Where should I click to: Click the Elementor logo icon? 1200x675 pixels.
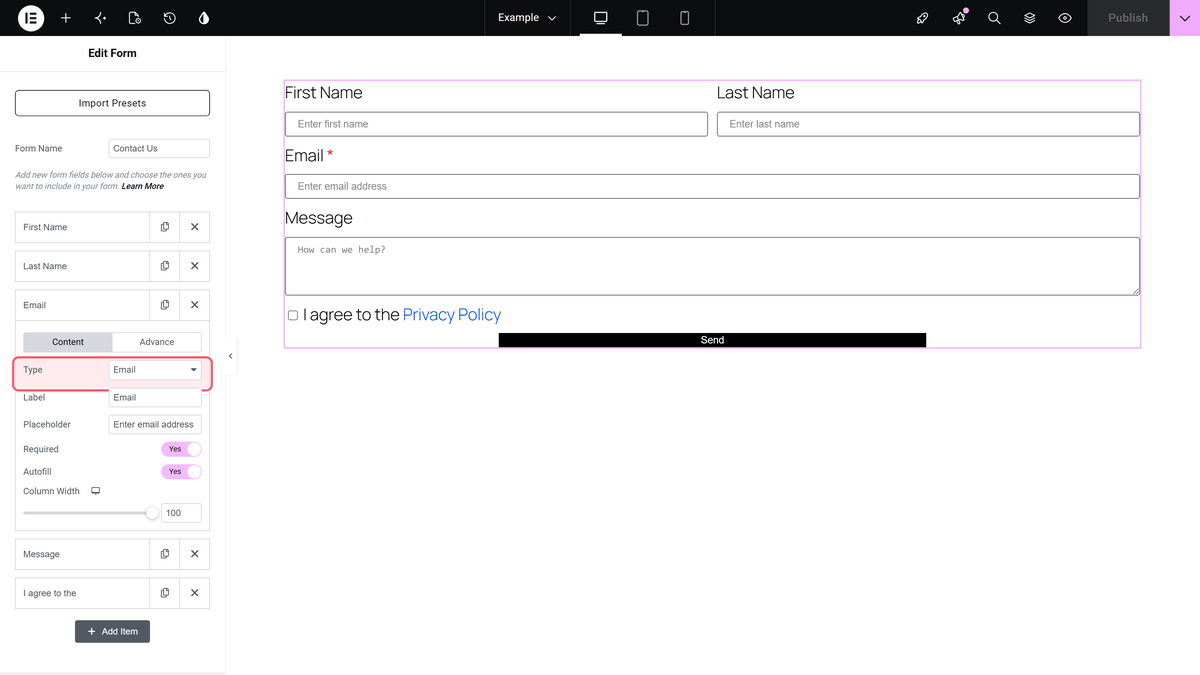click(31, 18)
